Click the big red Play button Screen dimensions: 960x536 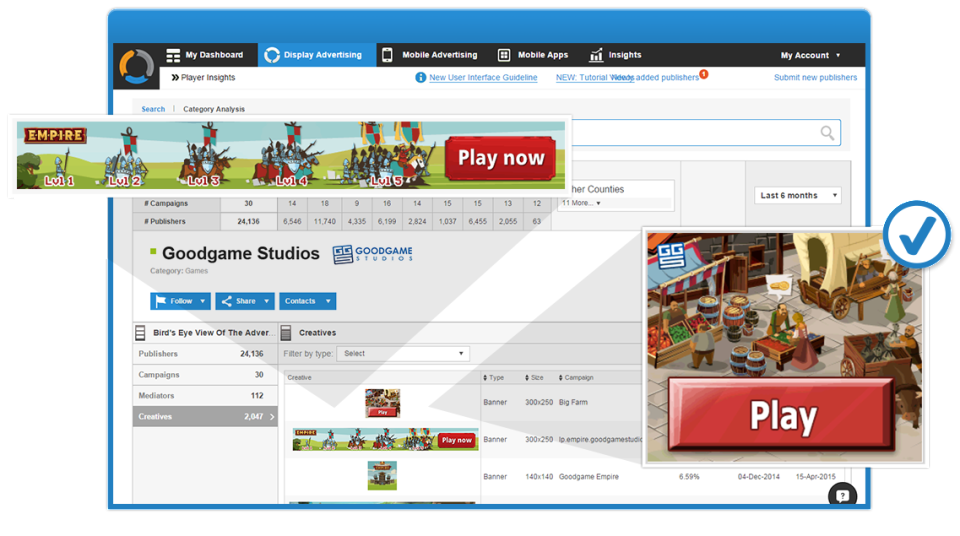point(782,416)
